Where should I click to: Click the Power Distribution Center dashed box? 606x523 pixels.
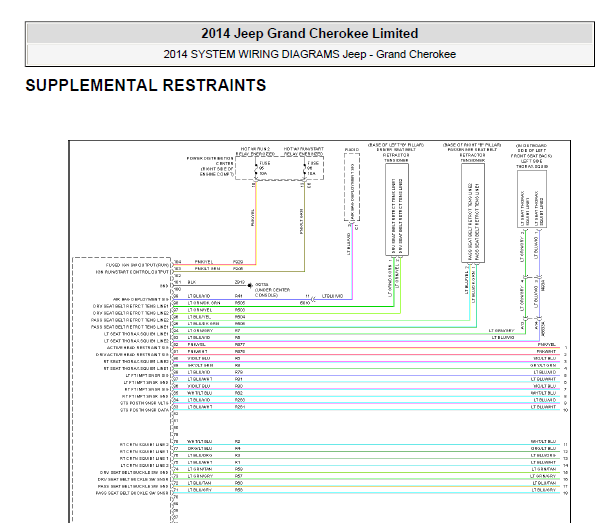[x=279, y=168]
